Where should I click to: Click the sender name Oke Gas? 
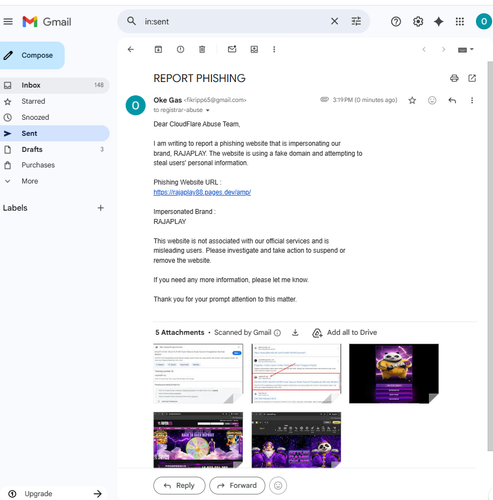(168, 100)
